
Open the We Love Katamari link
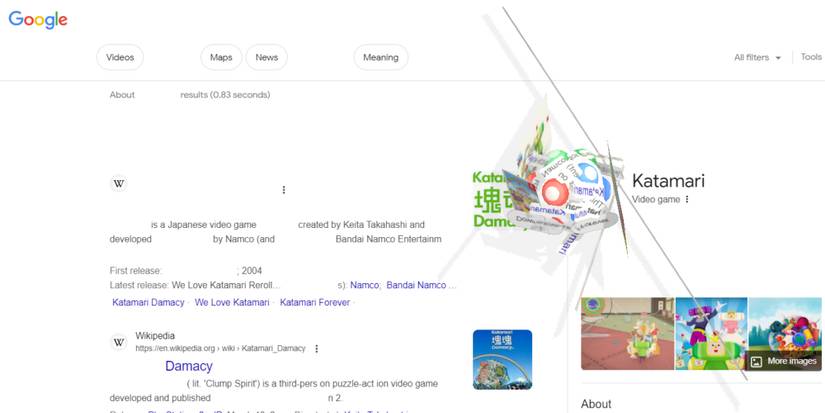click(x=232, y=302)
